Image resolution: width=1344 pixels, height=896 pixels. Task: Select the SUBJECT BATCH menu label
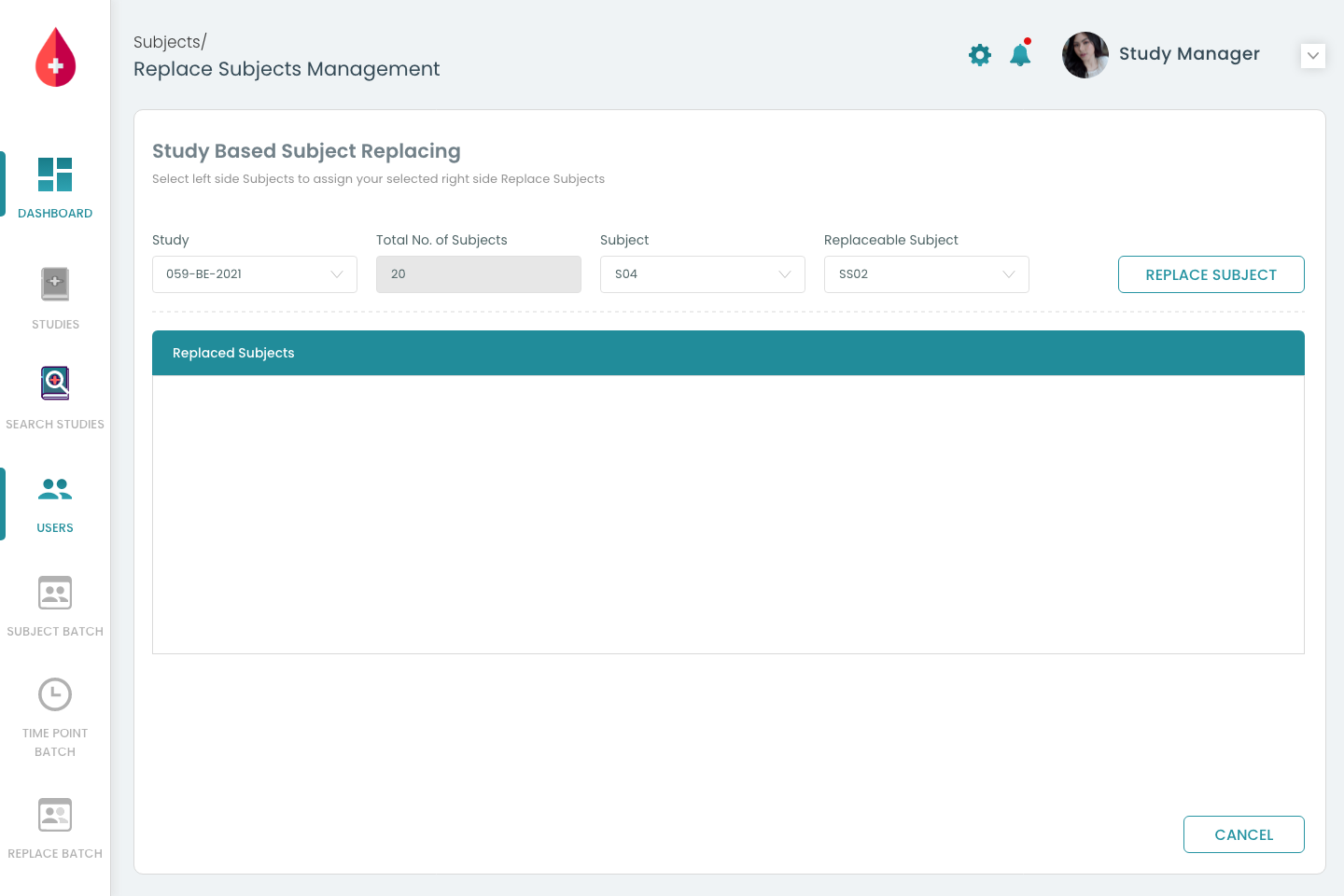point(55,632)
